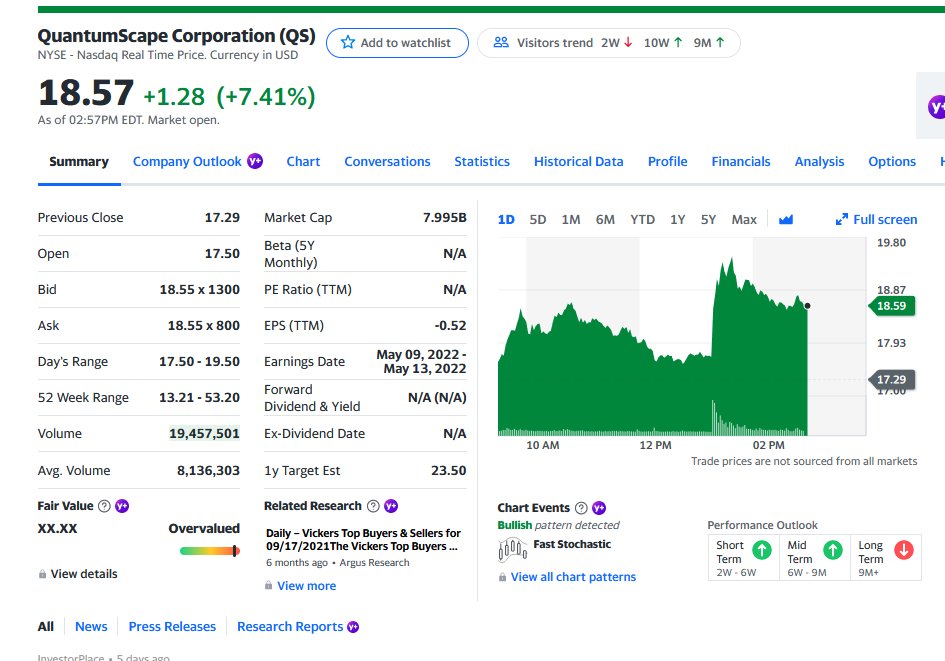
Task: Show All news items filter
Action: coord(46,627)
